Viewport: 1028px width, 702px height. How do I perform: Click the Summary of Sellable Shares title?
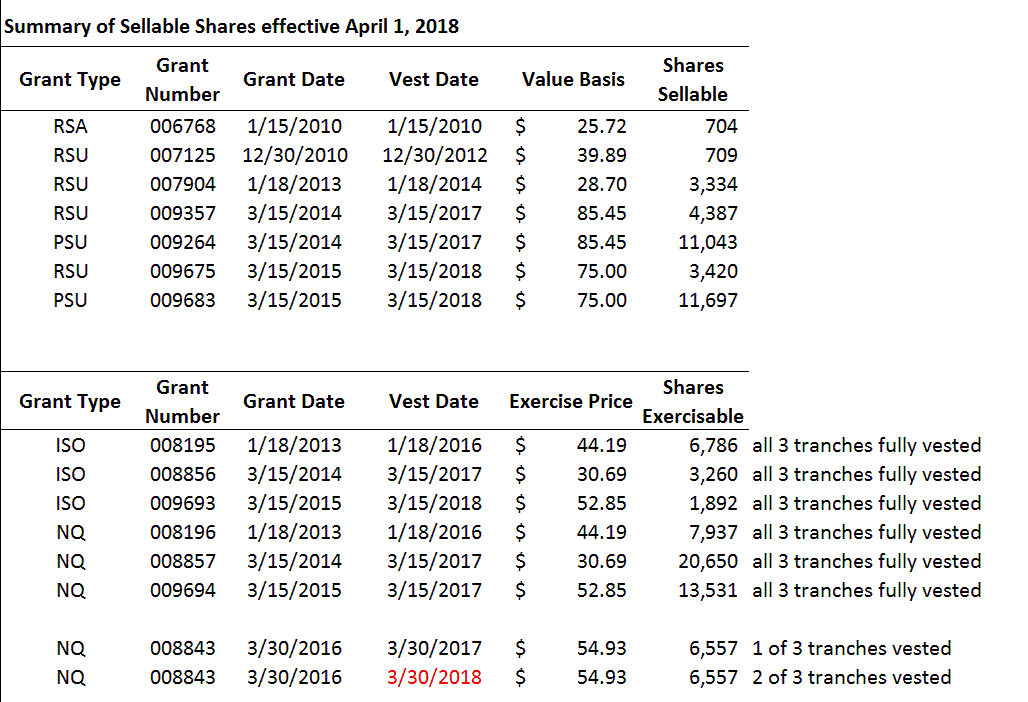click(x=232, y=26)
